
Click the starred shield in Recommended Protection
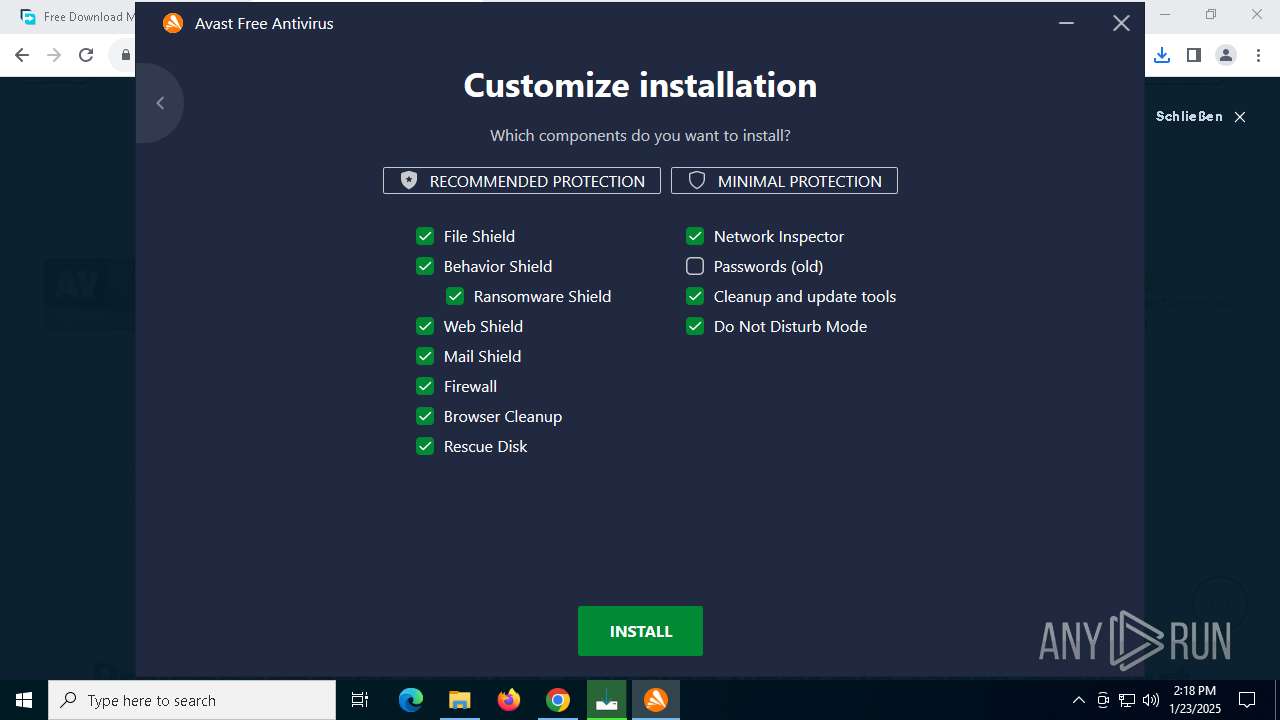pyautogui.click(x=409, y=180)
